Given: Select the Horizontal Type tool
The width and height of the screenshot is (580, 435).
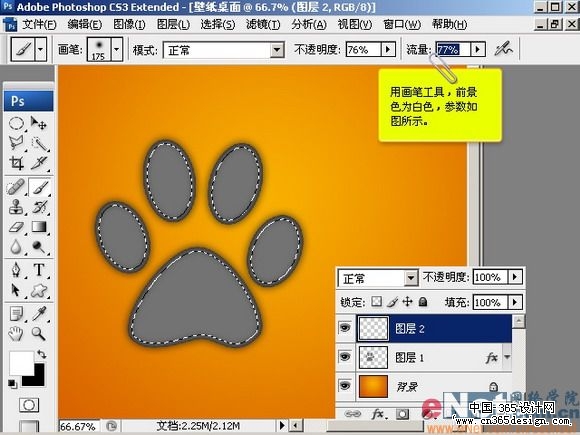Looking at the screenshot, I should coord(39,270).
